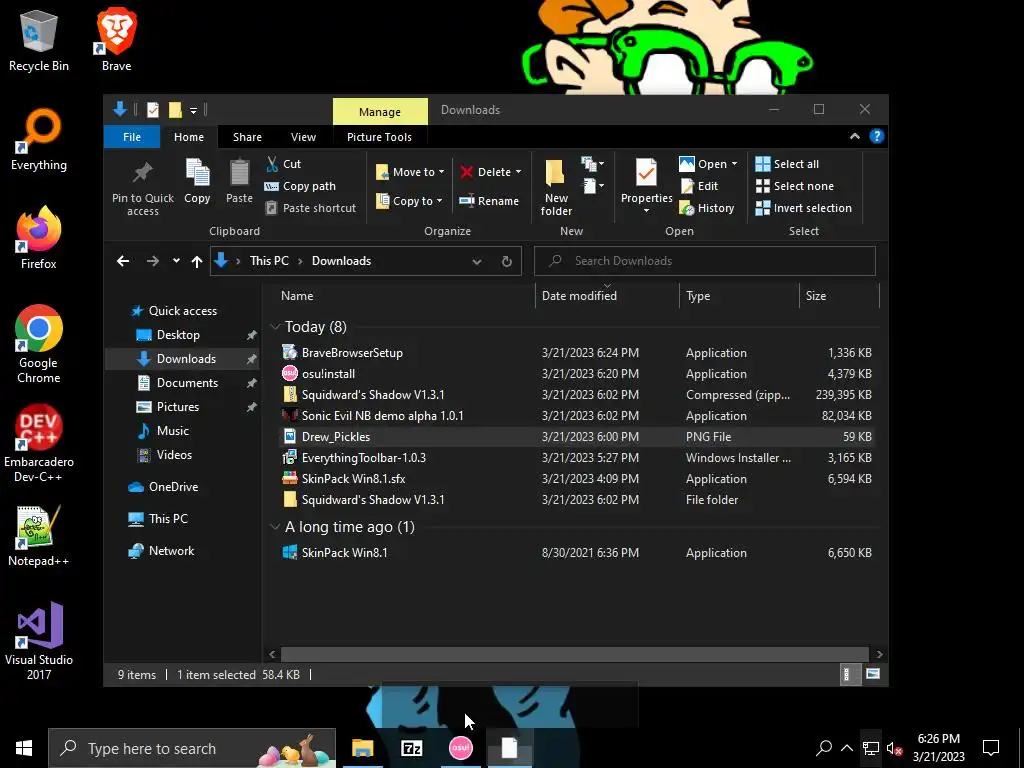1024x768 pixels.
Task: Click Select none
Action: (x=795, y=186)
